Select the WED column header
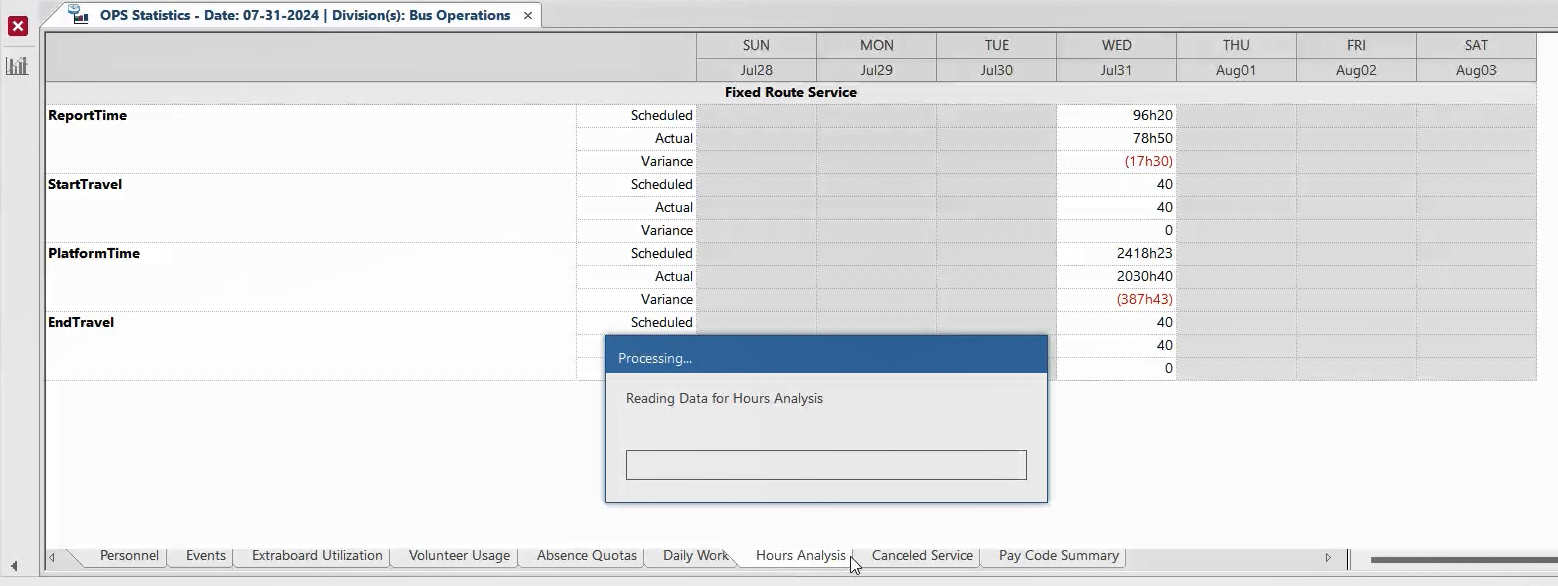1558x586 pixels. click(1116, 45)
